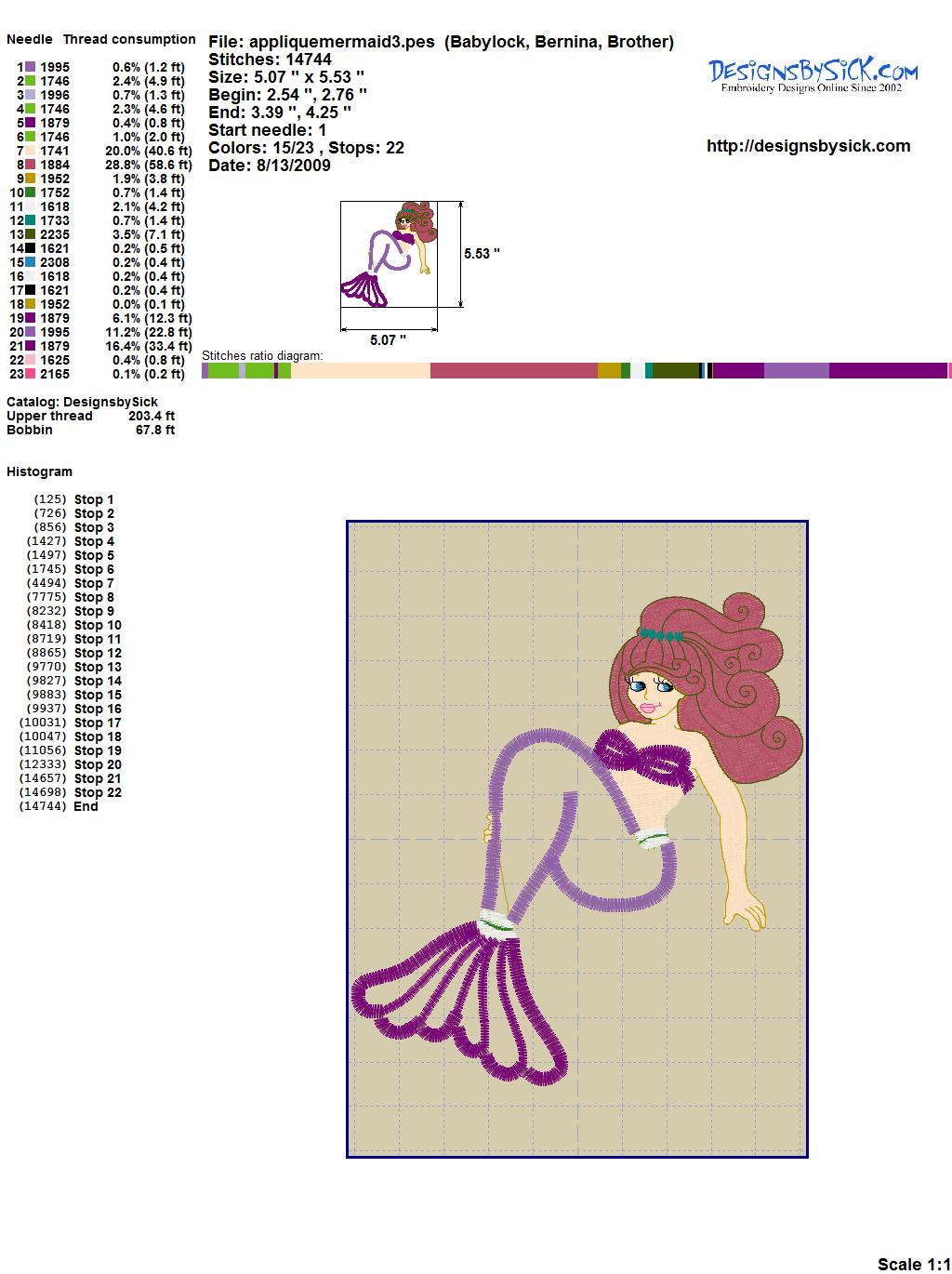This screenshot has width=952, height=1274.
Task: Choose needle 23 pink swatch 2165
Action: coord(31,374)
